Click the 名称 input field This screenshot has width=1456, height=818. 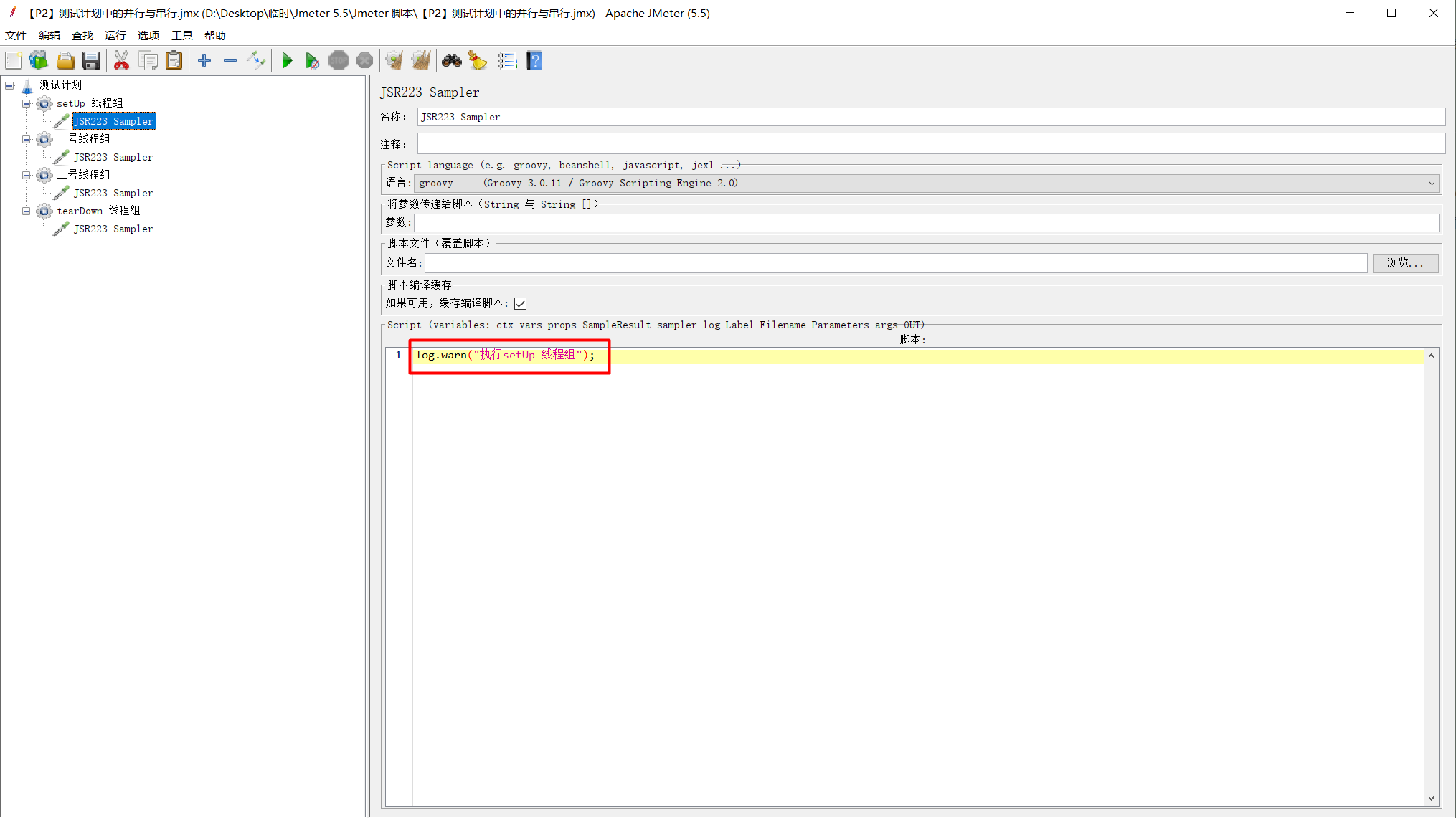click(931, 117)
